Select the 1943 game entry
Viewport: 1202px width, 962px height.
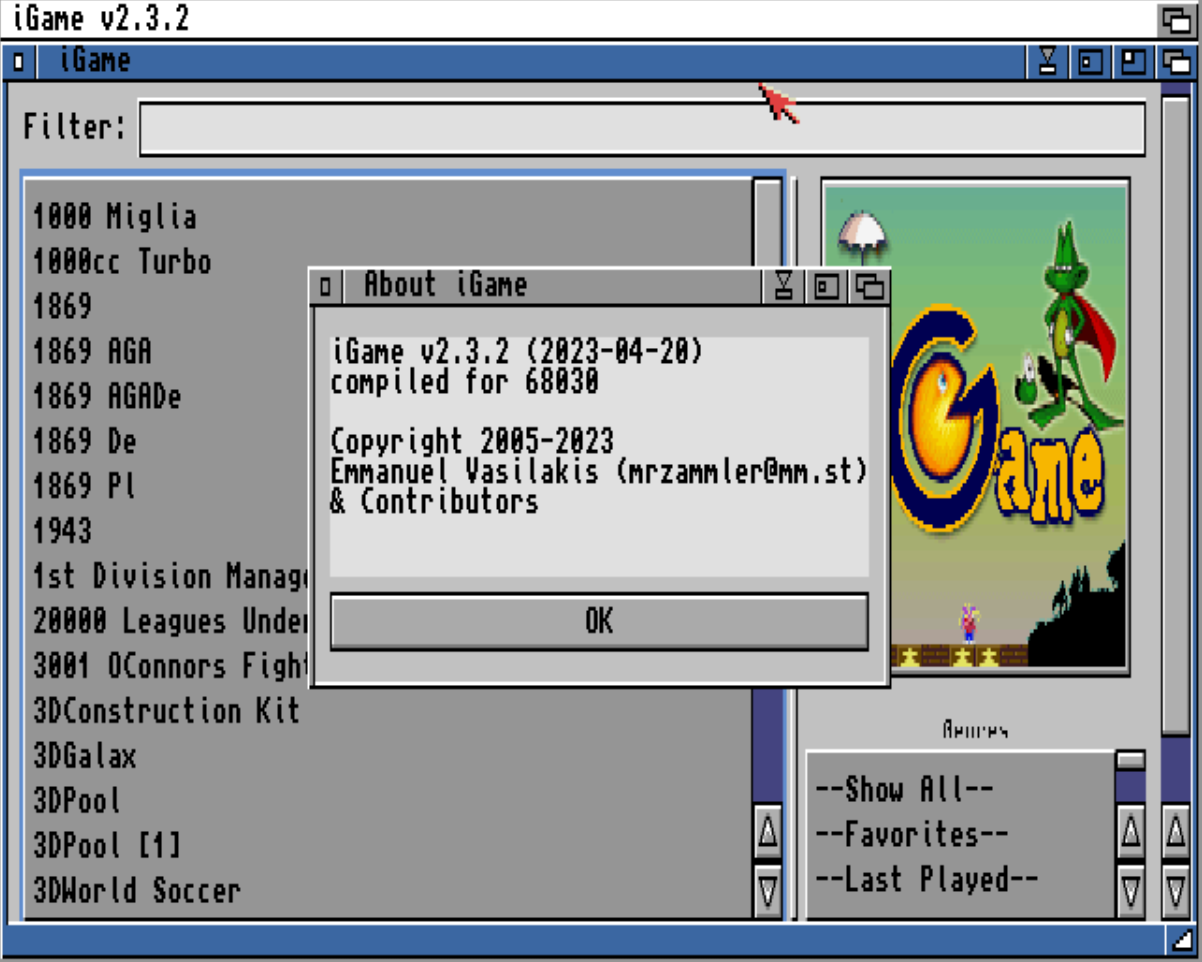click(62, 532)
